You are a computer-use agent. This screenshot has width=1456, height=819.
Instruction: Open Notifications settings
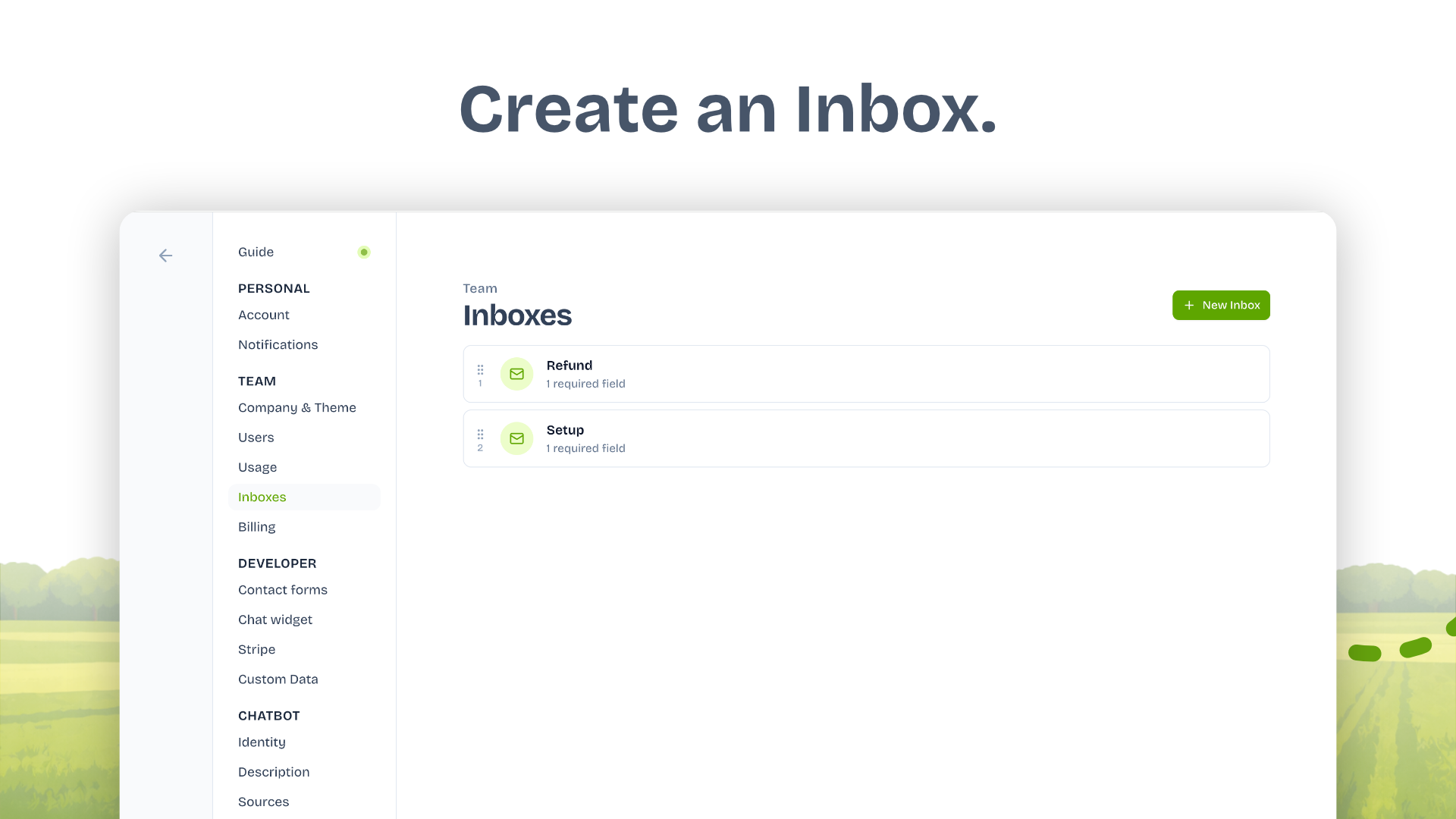pos(278,344)
